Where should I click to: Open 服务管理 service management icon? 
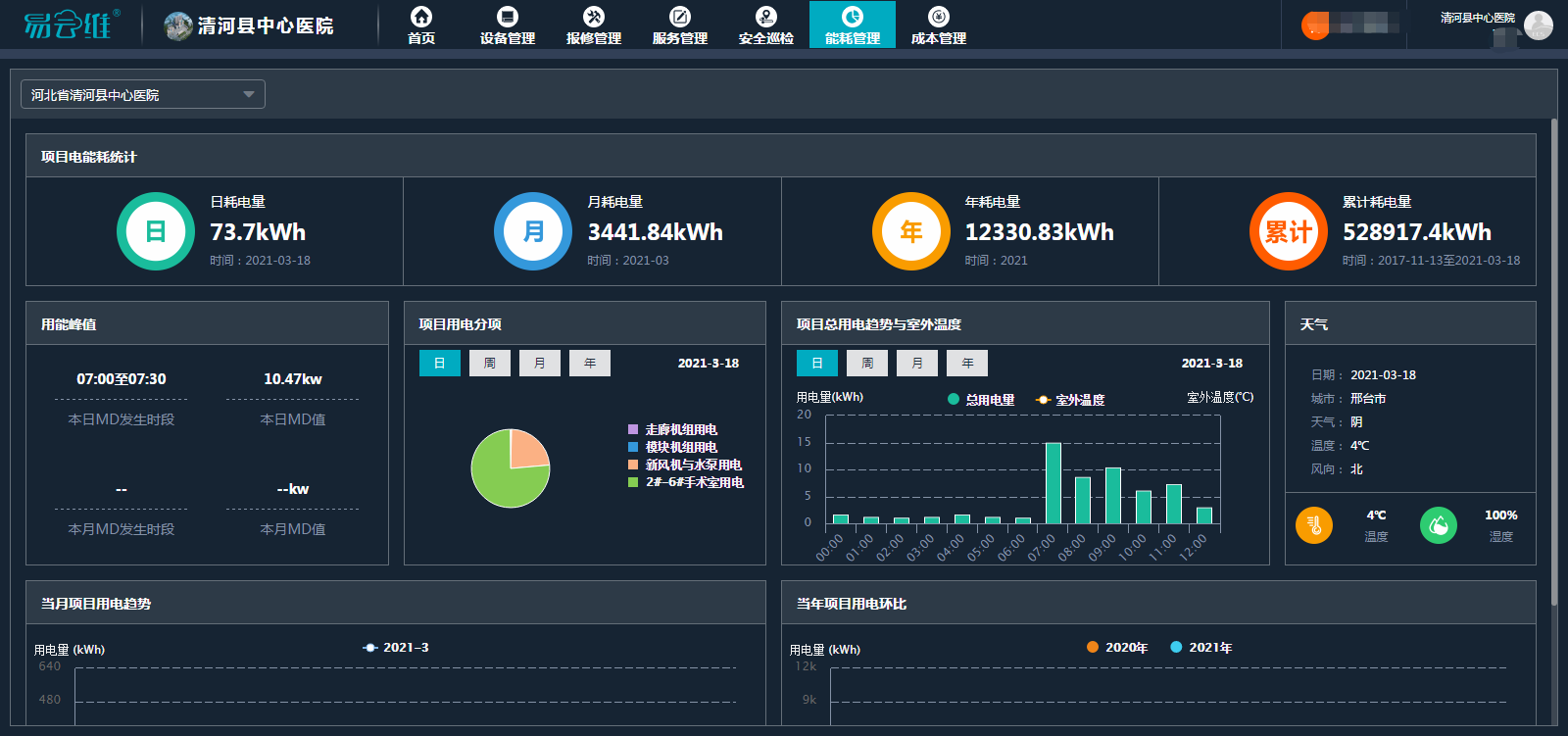(x=679, y=18)
